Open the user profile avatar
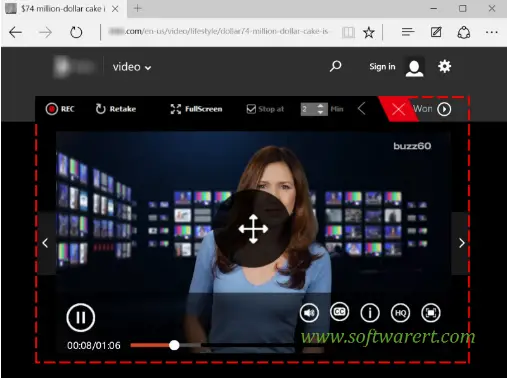Screen dimensions: 507x378 pyautogui.click(x=414, y=67)
